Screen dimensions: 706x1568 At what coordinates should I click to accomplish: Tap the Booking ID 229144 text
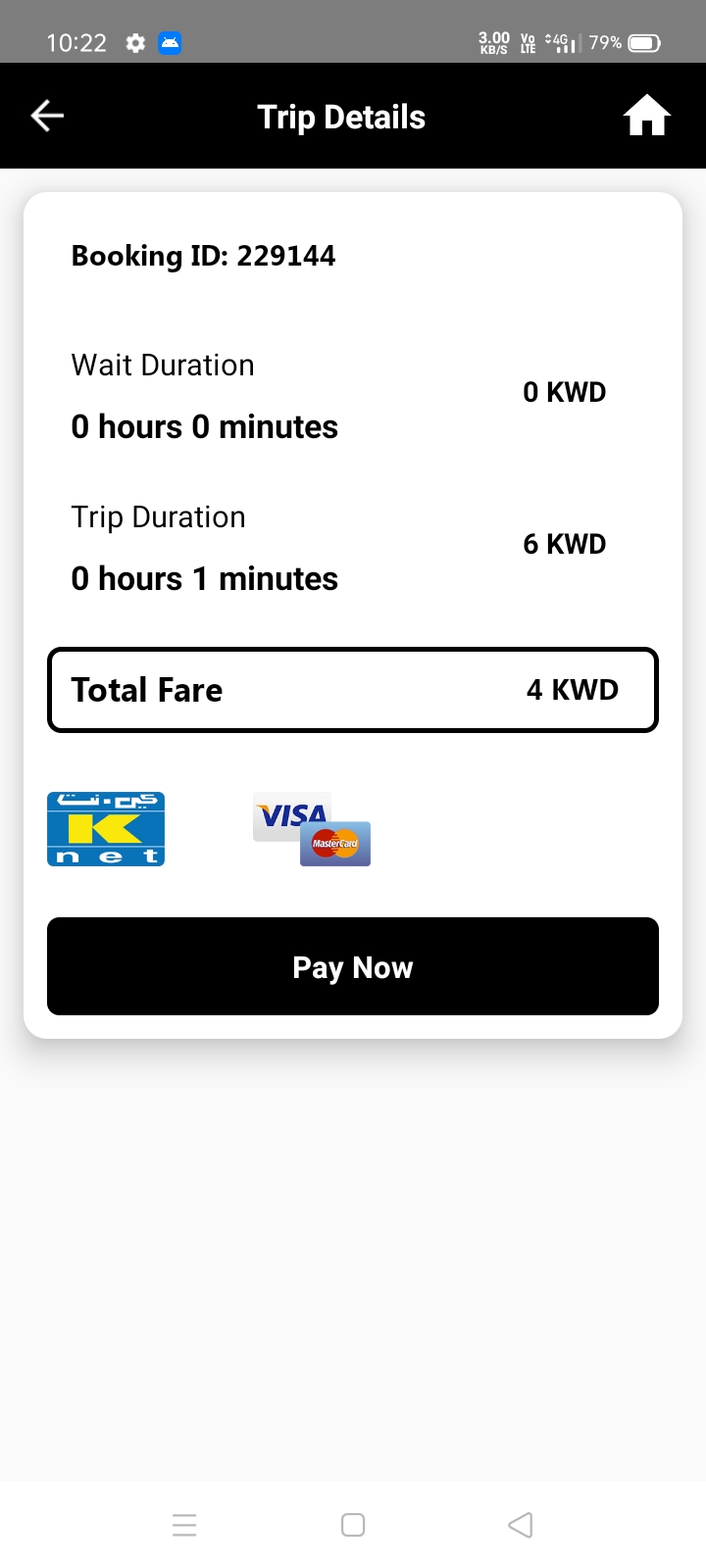204,256
